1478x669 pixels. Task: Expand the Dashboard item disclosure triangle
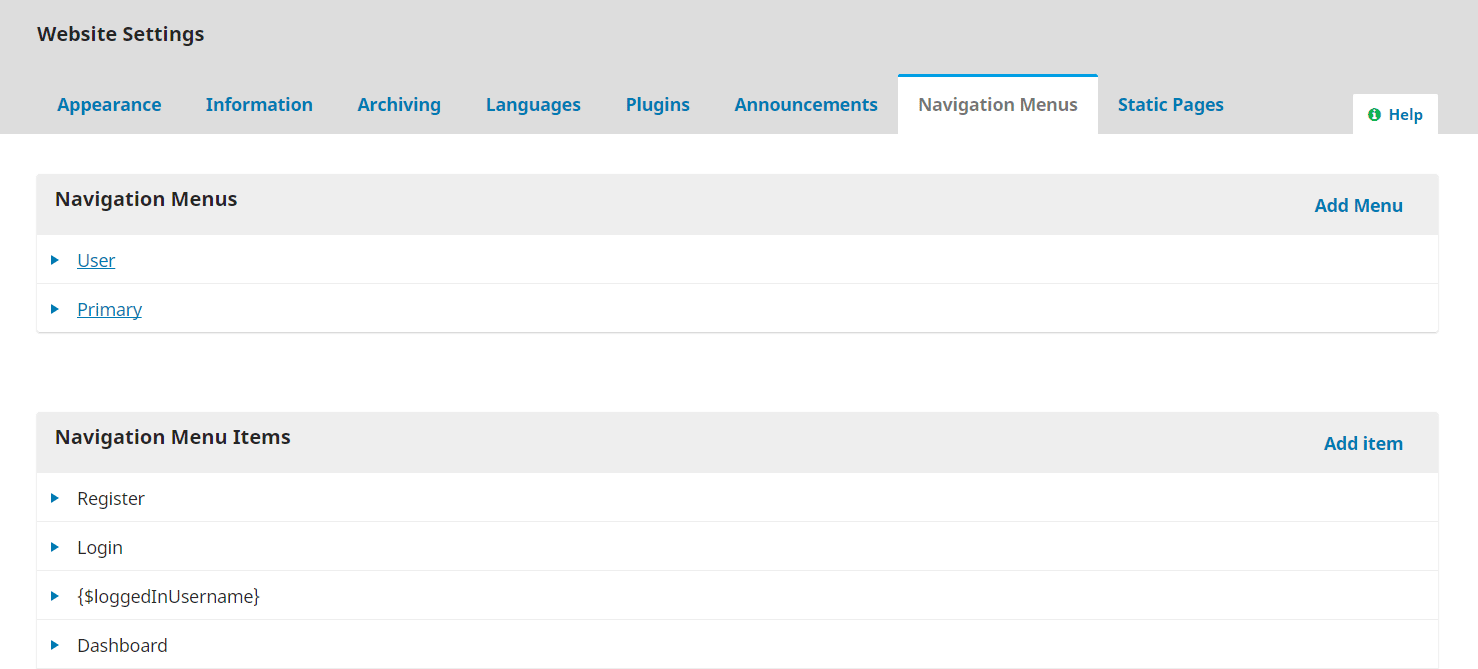pyautogui.click(x=55, y=645)
